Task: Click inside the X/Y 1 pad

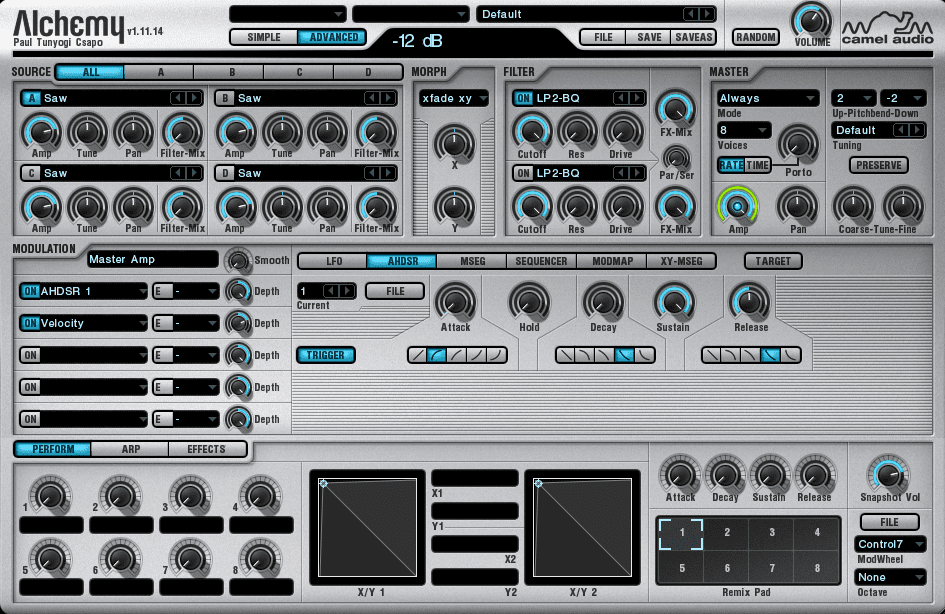Action: 367,527
